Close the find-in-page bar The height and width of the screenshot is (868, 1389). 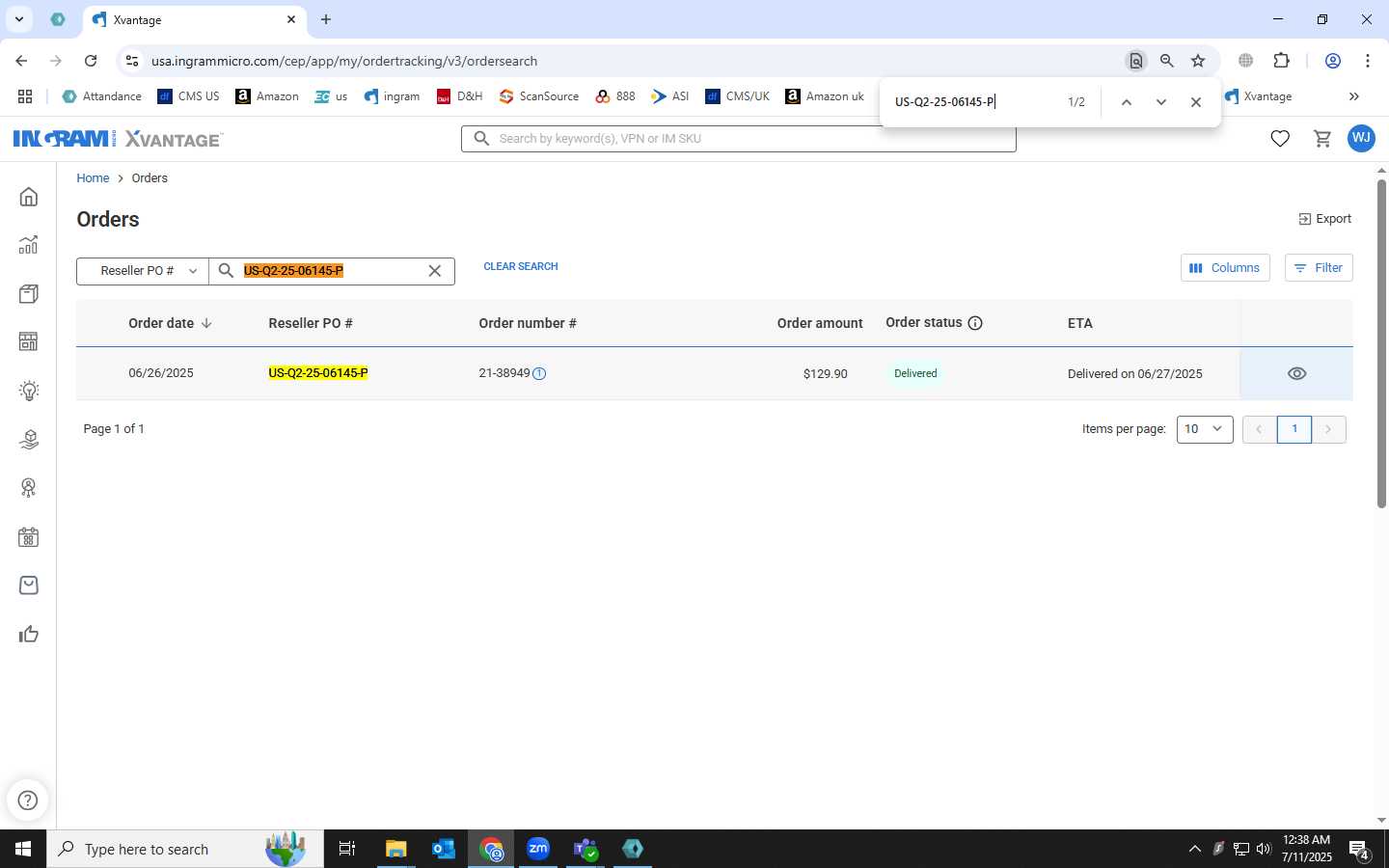tap(1196, 102)
